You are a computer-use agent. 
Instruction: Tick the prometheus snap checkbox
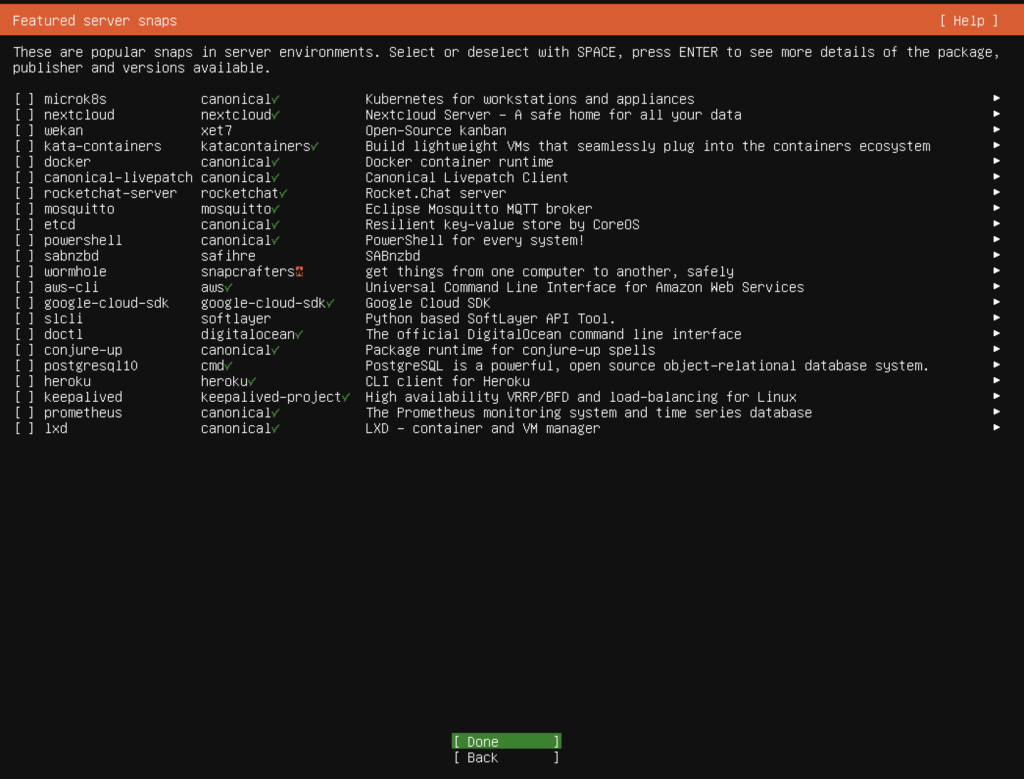24,413
